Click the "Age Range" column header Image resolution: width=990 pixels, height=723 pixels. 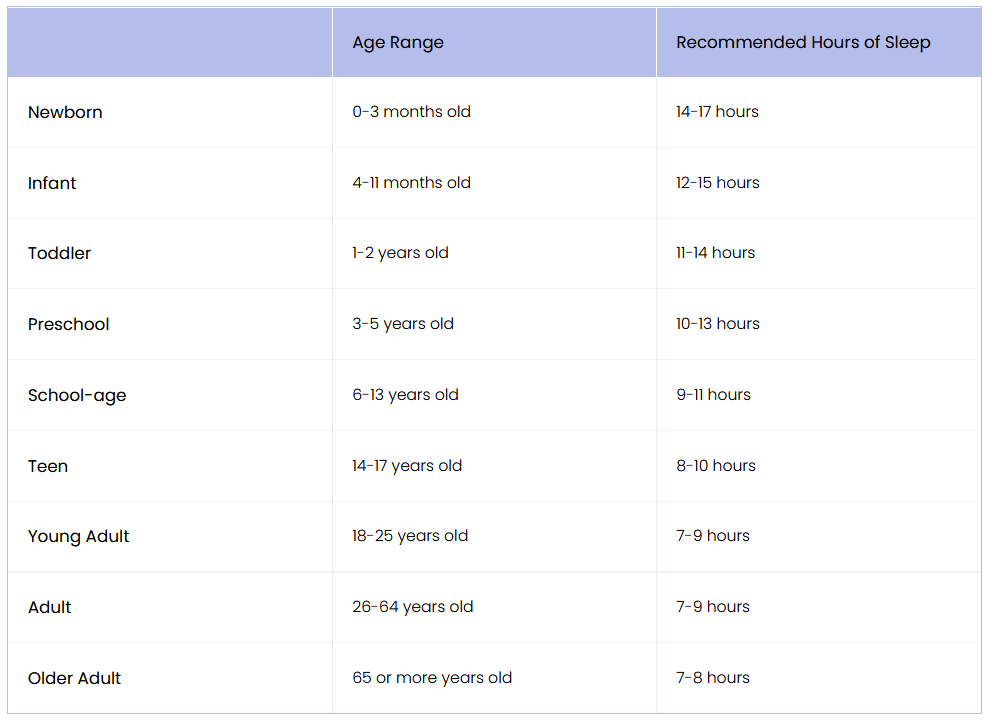tap(398, 42)
